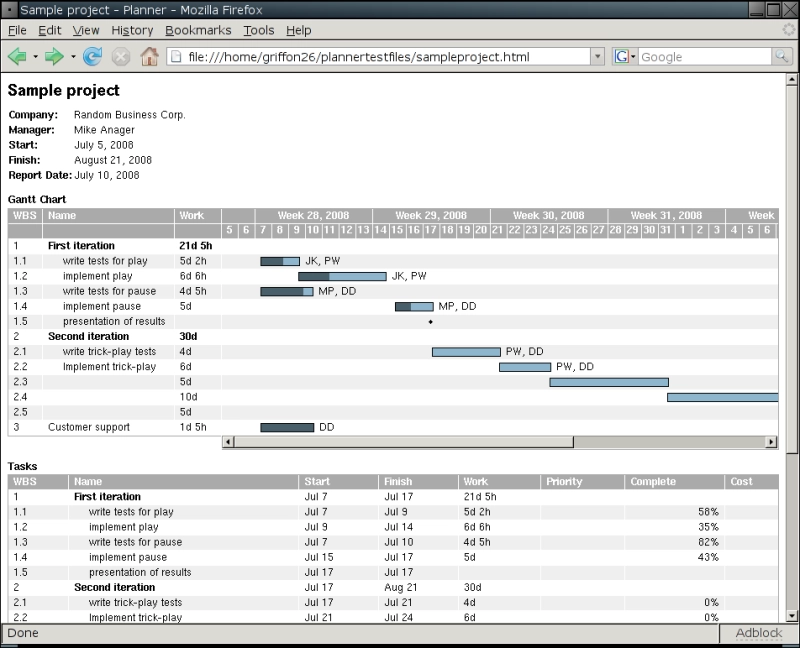Open the Bookmarks menu
800x648 pixels.
pyautogui.click(x=198, y=31)
